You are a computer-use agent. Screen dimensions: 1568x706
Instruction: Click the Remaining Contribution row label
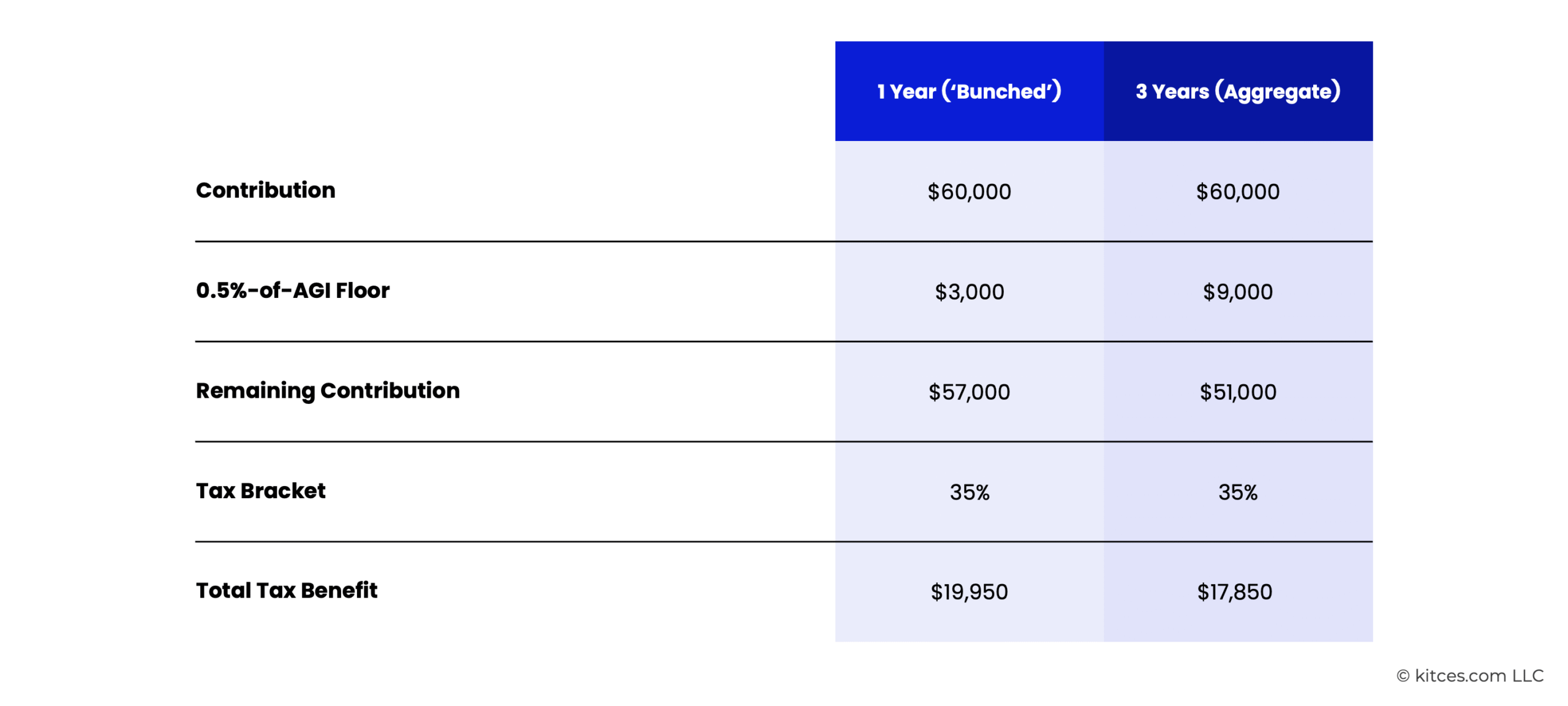[328, 391]
